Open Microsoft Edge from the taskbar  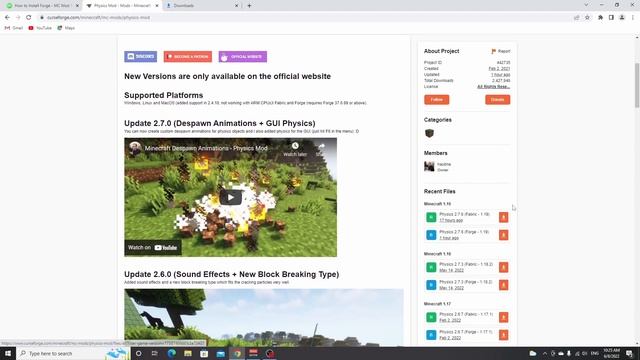click(171, 353)
